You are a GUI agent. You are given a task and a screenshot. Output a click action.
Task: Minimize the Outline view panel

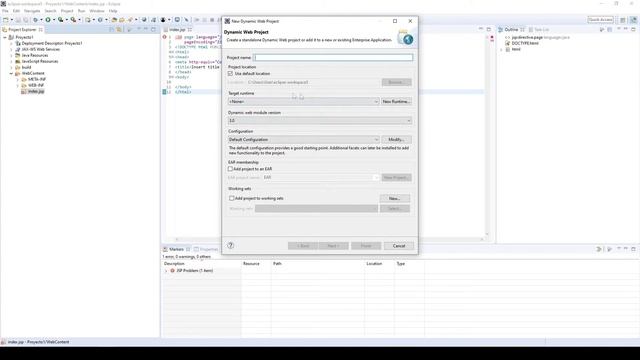click(x=626, y=29)
